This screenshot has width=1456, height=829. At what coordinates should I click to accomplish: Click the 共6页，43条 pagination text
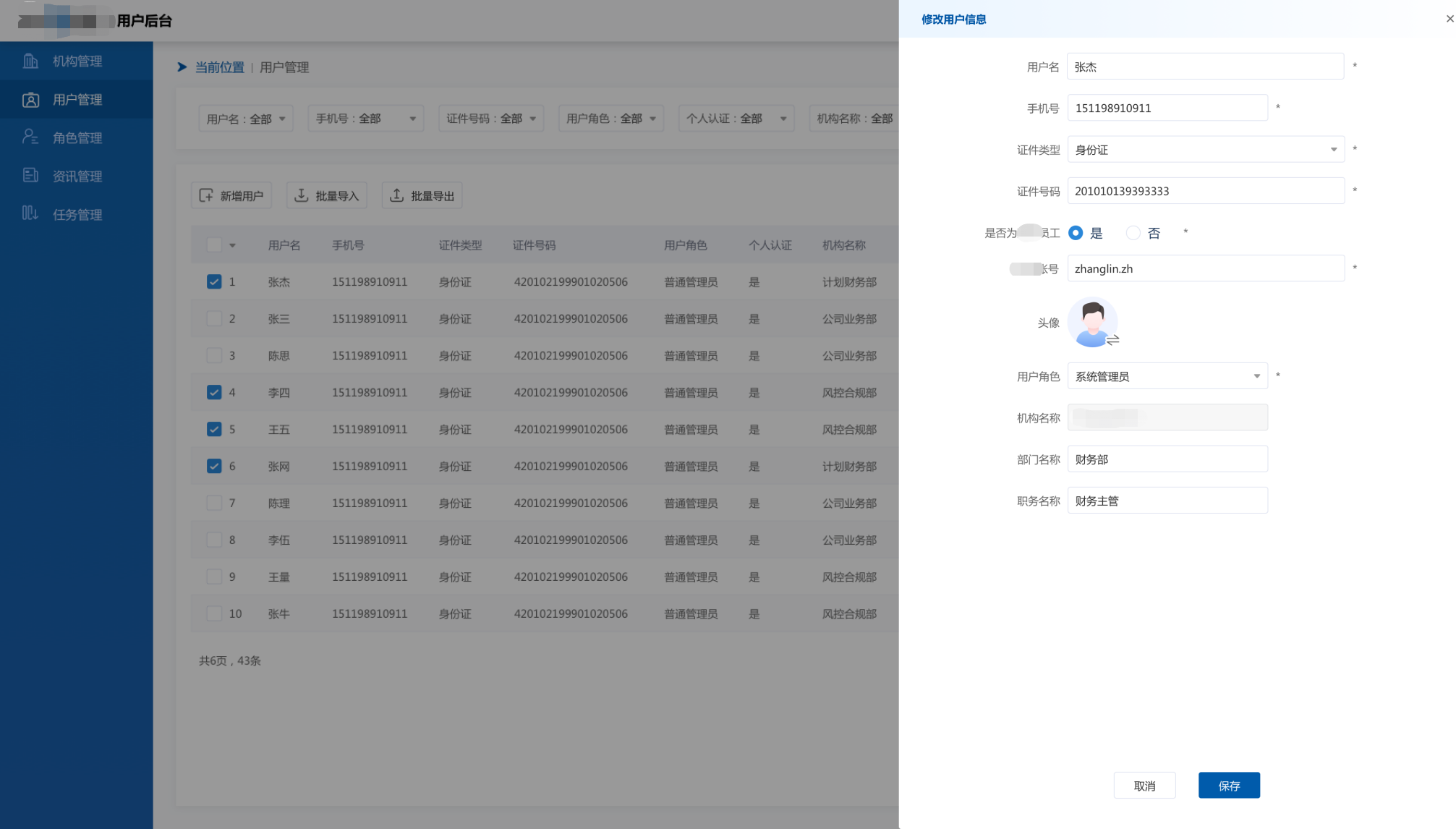(230, 660)
